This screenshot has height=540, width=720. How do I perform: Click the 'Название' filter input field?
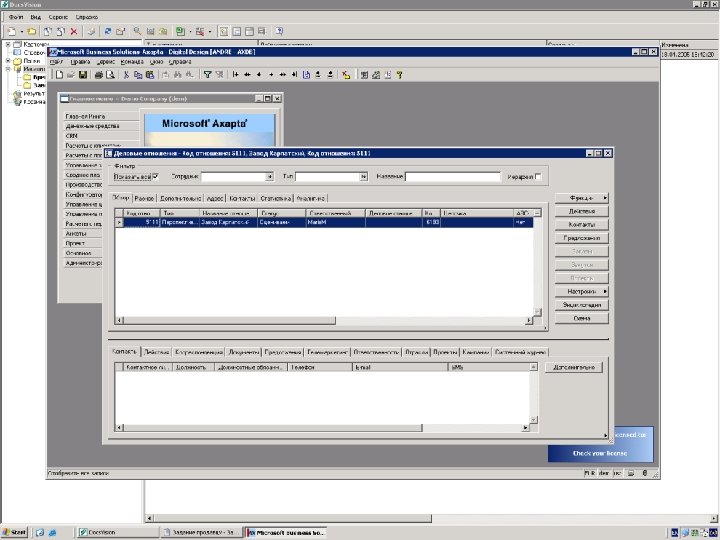pos(453,177)
